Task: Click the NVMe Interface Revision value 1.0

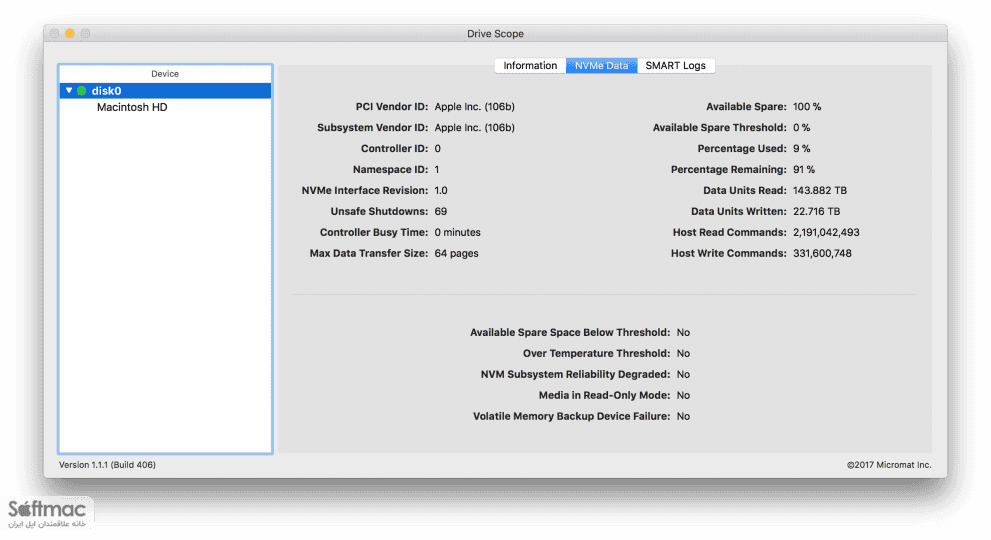Action: [x=441, y=190]
